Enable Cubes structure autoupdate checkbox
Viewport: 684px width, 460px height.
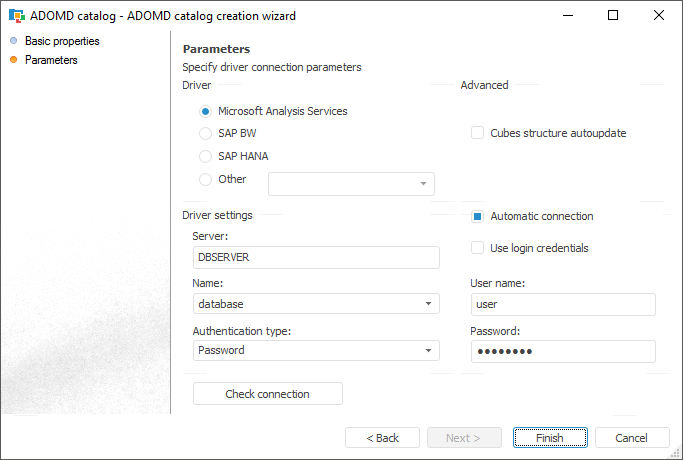click(478, 133)
